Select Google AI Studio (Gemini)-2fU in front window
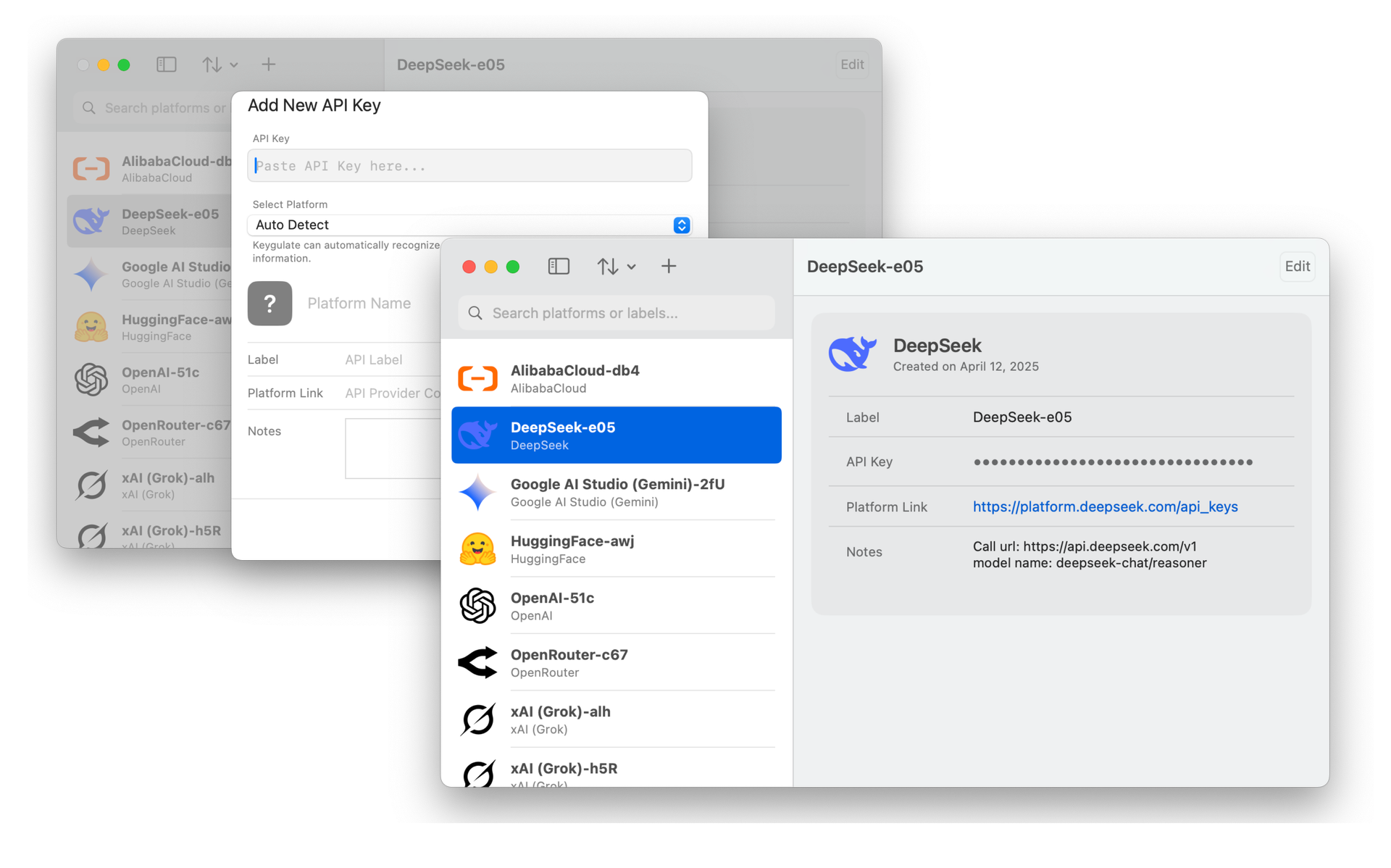Viewport: 1391px width, 868px height. (617, 492)
